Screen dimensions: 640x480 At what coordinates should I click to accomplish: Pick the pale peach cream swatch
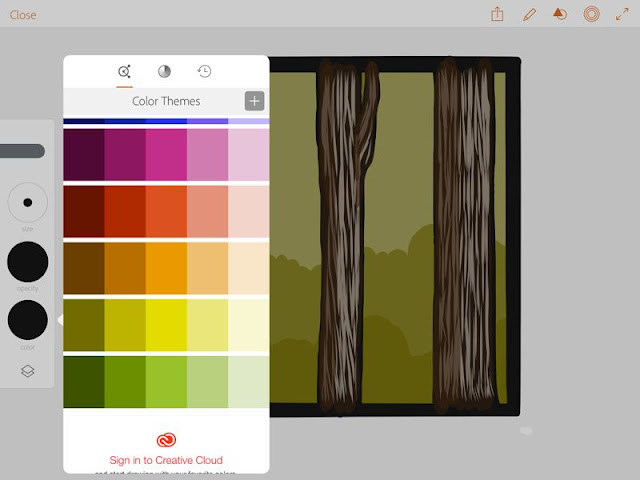coord(249,268)
